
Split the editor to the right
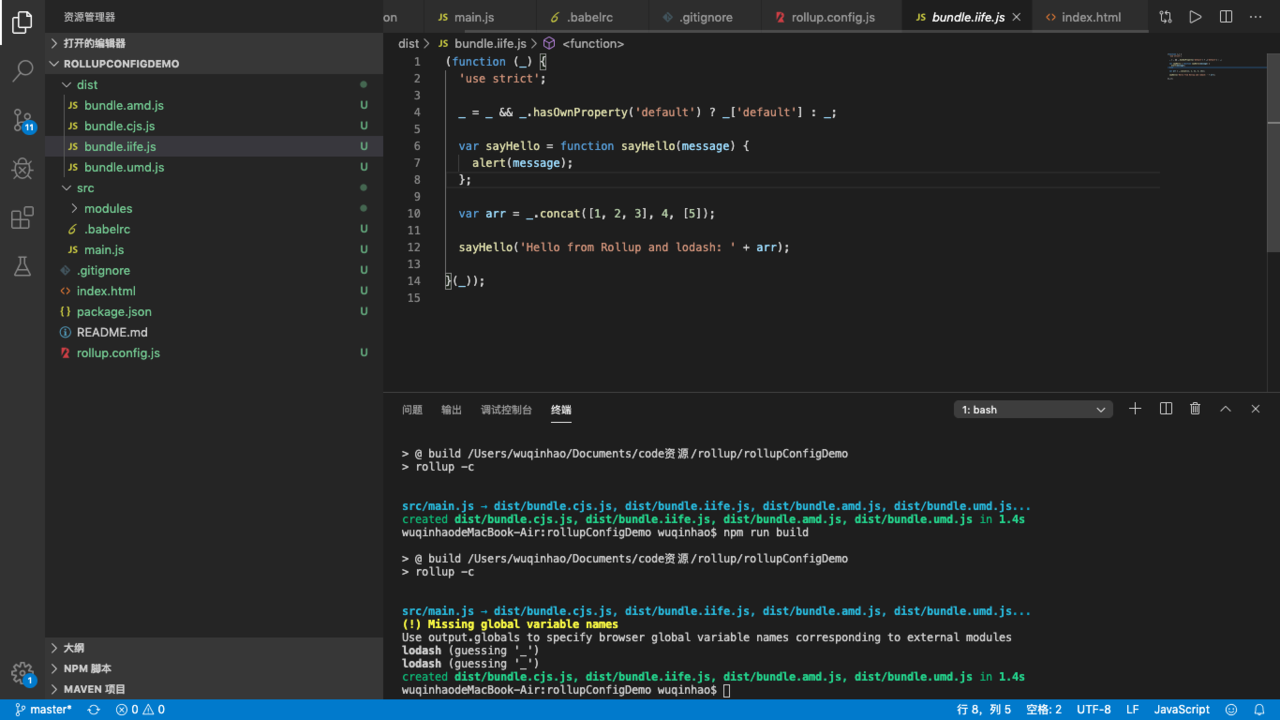[x=1226, y=17]
